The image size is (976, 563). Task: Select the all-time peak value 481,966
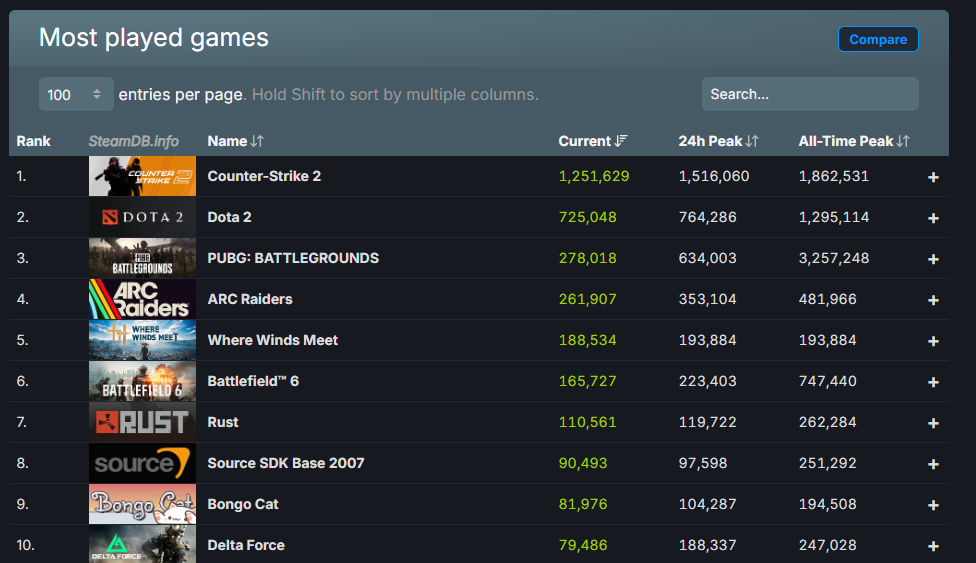pyautogui.click(x=827, y=300)
